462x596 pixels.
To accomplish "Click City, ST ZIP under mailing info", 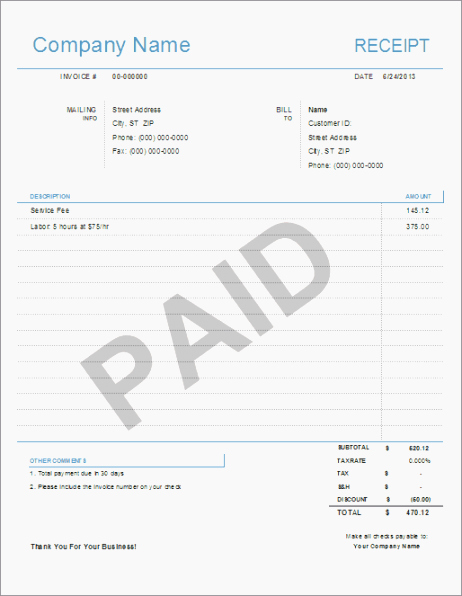I will [x=133, y=124].
